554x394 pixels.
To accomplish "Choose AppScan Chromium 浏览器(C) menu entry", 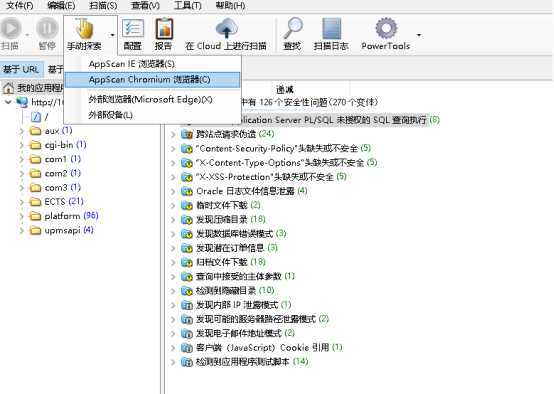I will pos(152,80).
